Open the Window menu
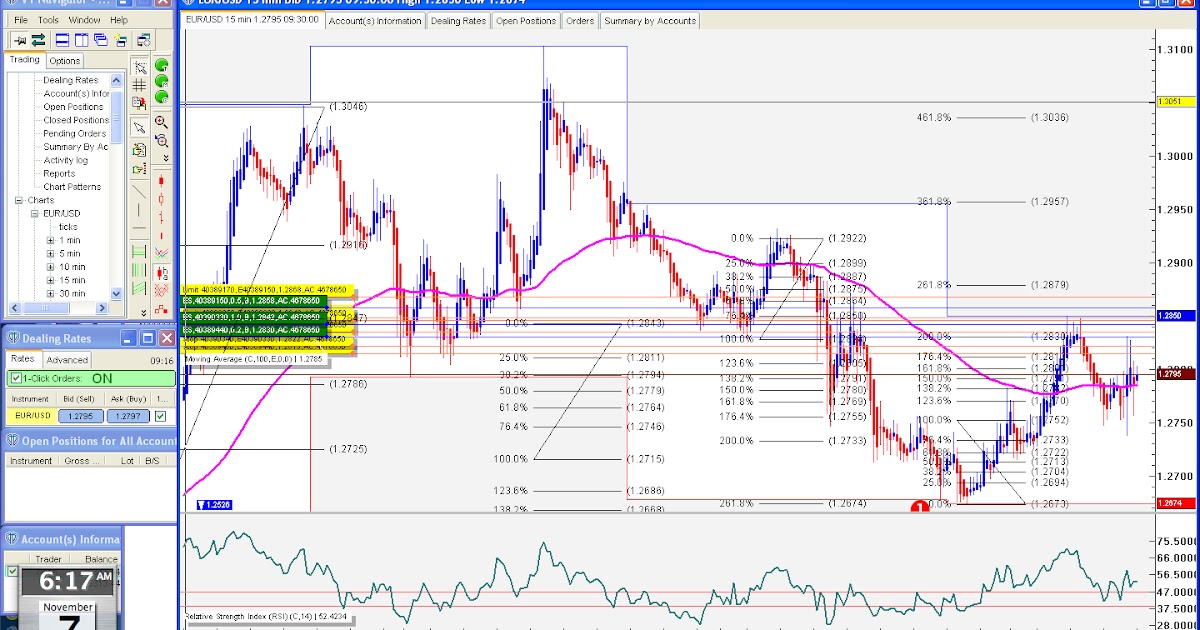The width and height of the screenshot is (1200, 630). [x=85, y=19]
